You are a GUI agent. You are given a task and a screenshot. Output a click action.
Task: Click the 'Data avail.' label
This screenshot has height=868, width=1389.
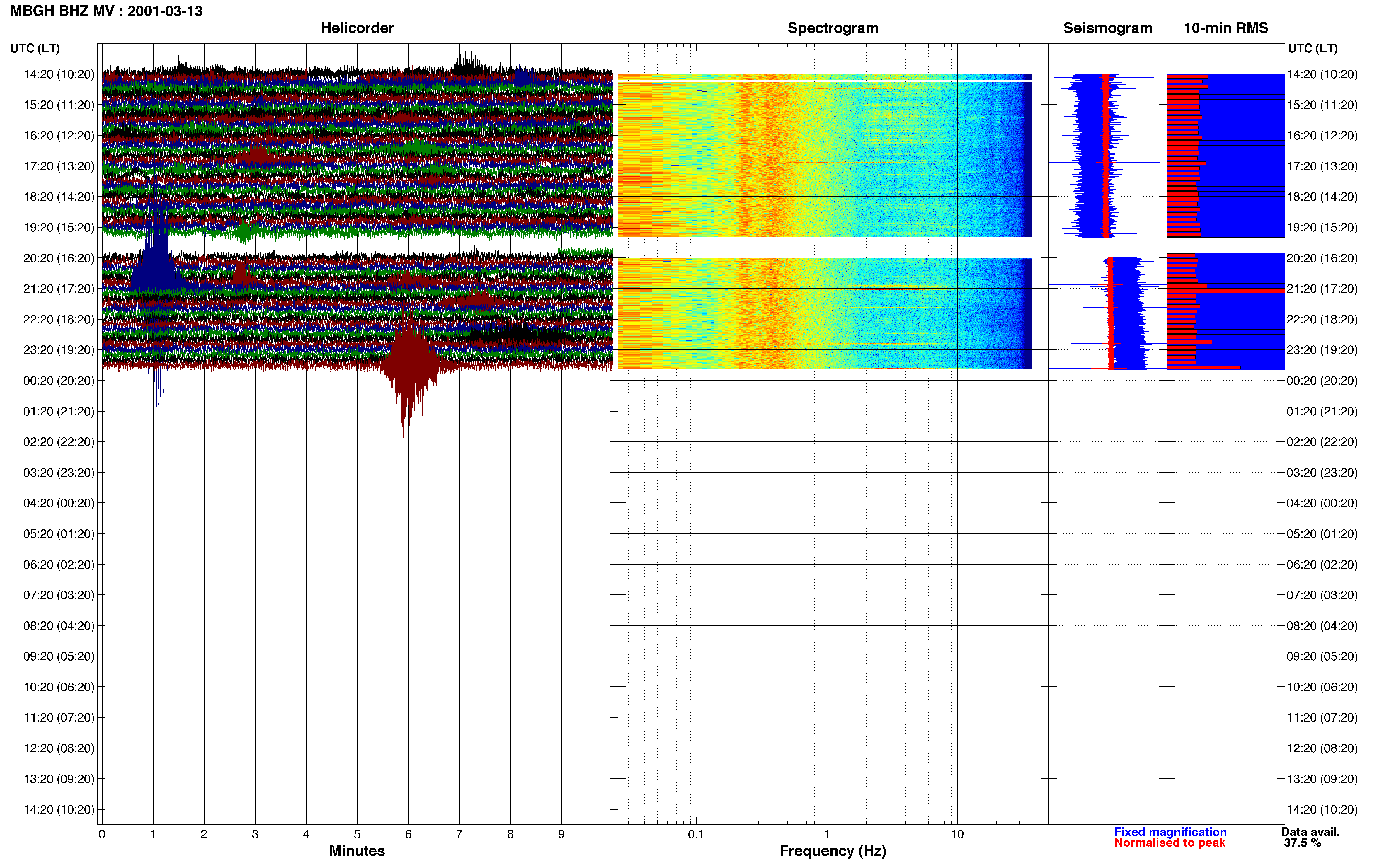[x=1310, y=832]
